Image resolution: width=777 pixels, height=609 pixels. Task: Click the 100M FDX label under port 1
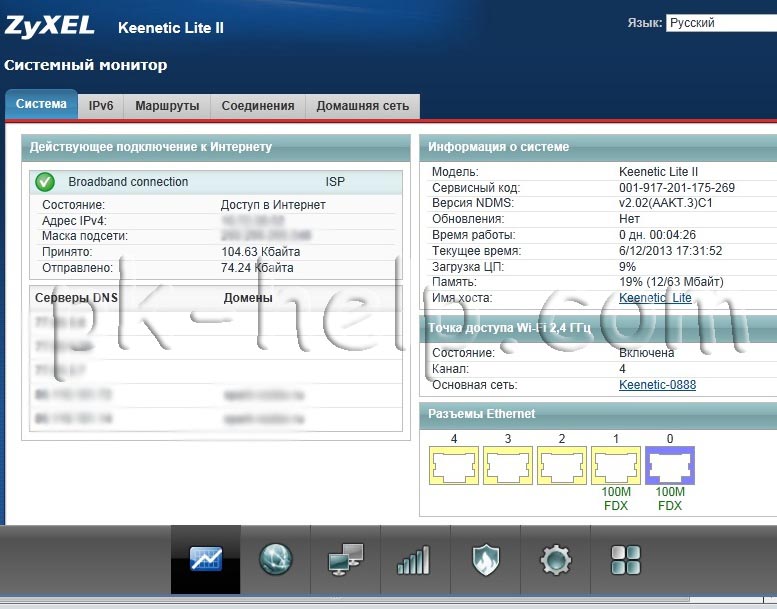pyautogui.click(x=616, y=498)
